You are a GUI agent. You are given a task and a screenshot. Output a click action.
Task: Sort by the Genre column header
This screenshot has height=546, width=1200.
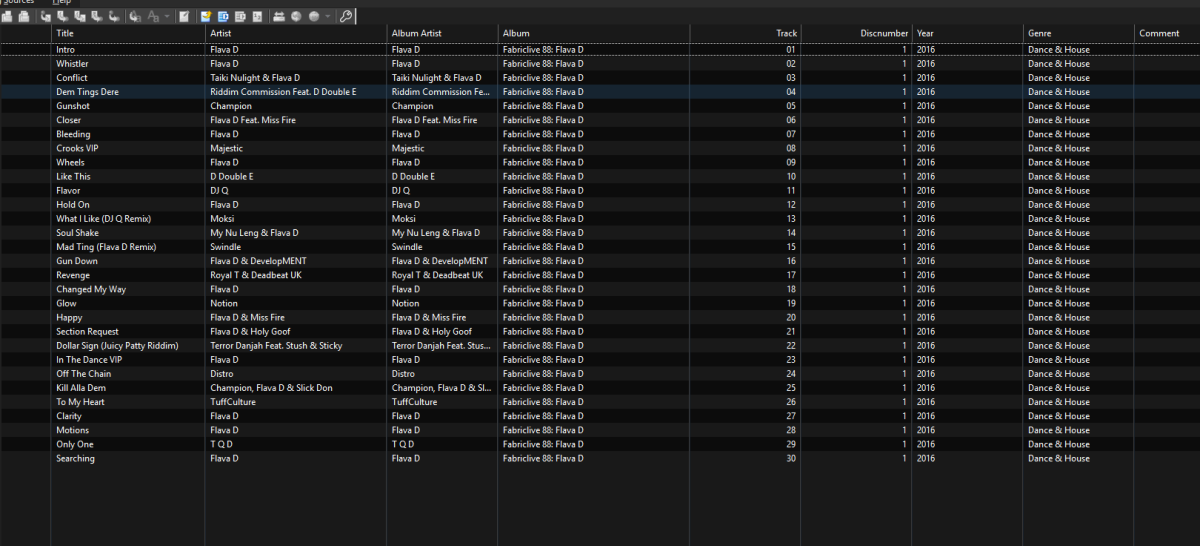[1078, 33]
